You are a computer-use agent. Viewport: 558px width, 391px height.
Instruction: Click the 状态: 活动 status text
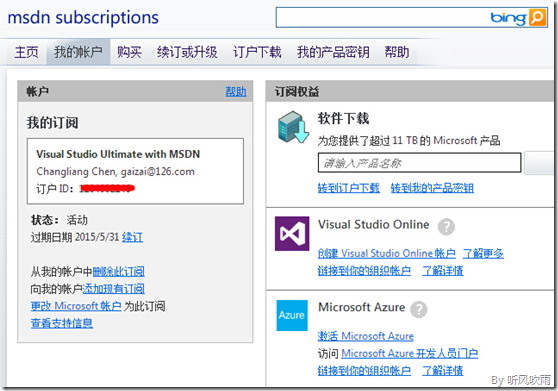tap(59, 220)
